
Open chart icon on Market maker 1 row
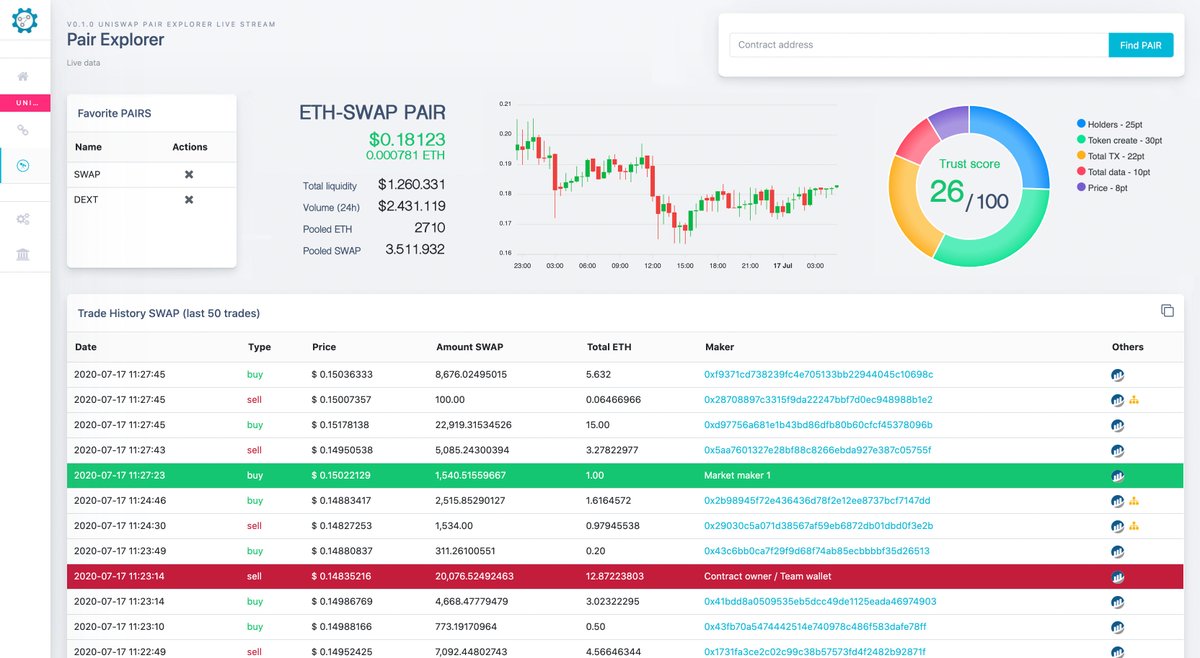[x=1118, y=476]
